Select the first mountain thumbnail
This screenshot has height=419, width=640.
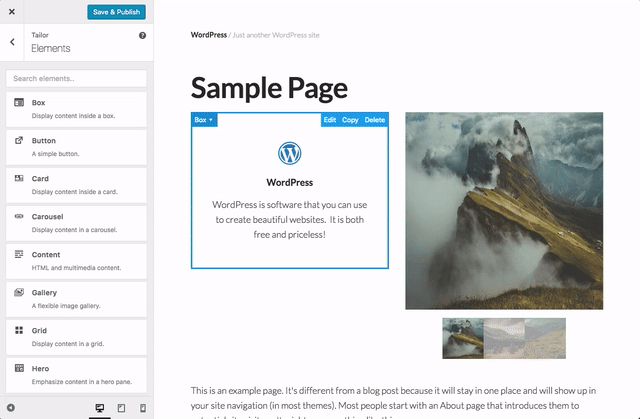[x=463, y=338]
